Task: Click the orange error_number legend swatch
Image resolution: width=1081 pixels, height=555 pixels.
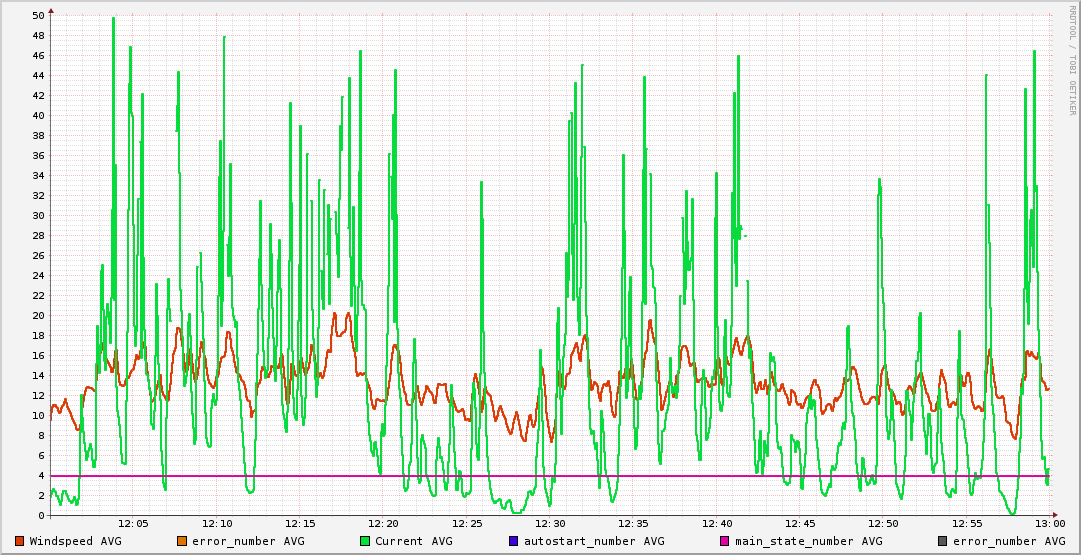Action: pyautogui.click(x=182, y=541)
